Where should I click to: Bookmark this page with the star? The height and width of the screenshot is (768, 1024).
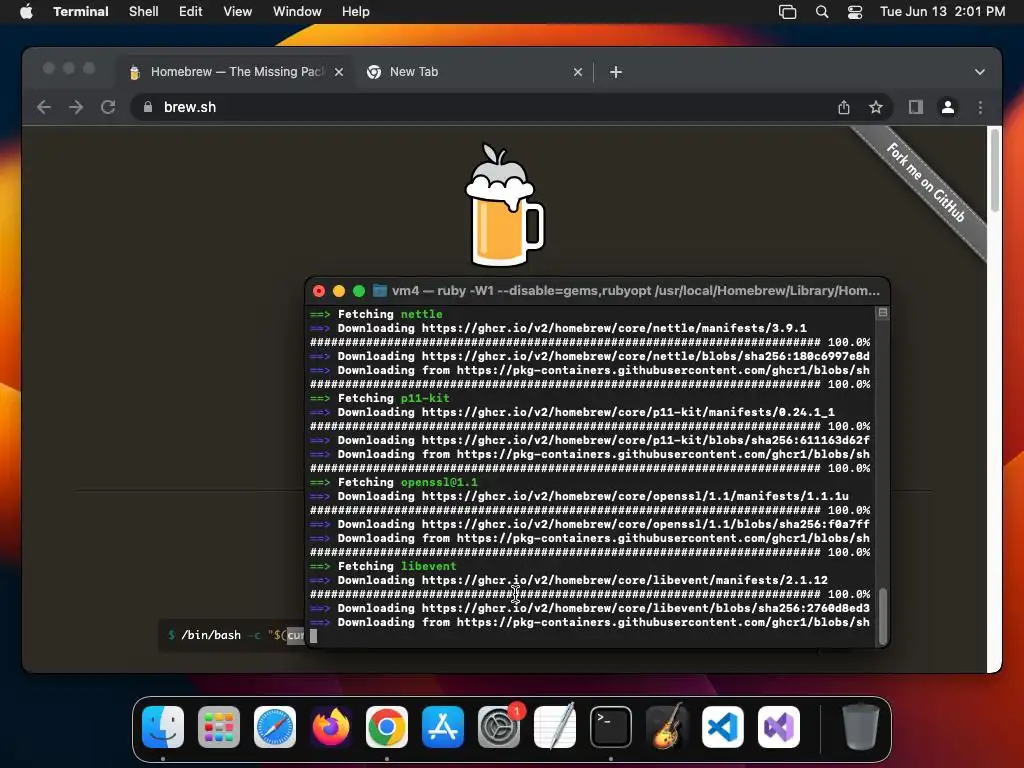tap(876, 107)
